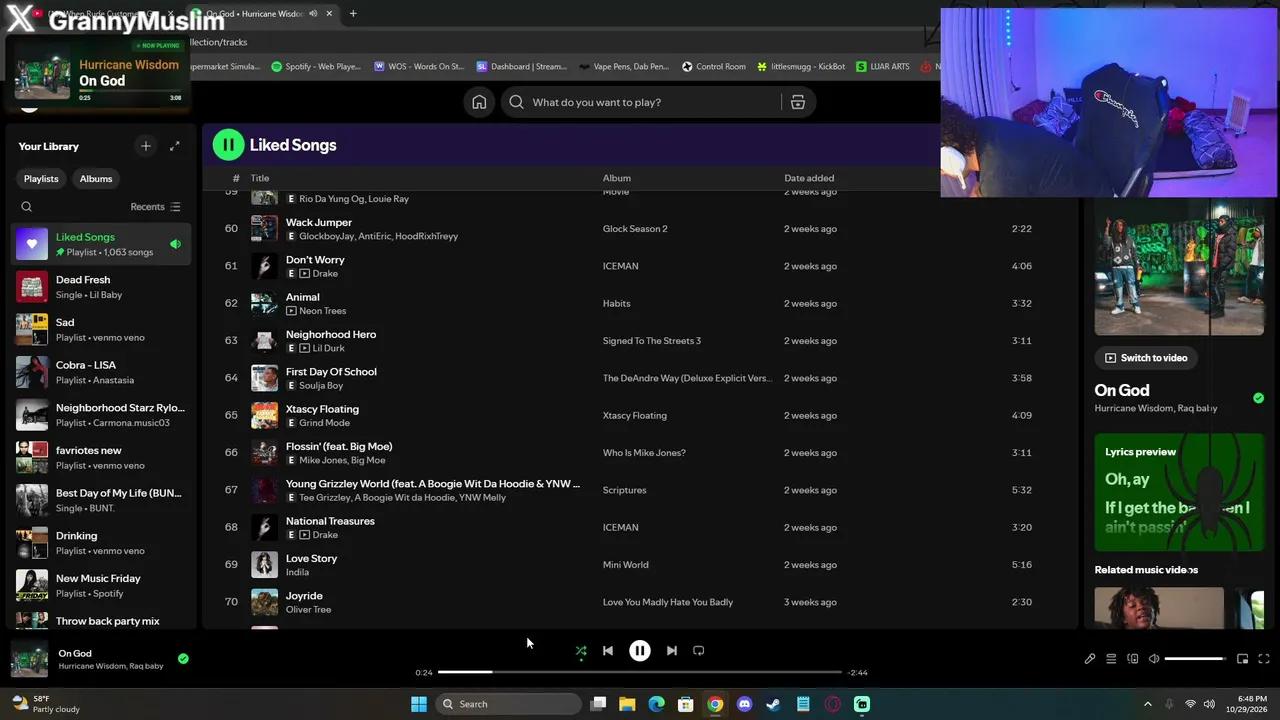Search in Your Library magnifier icon
1280x720 pixels.
(27, 207)
